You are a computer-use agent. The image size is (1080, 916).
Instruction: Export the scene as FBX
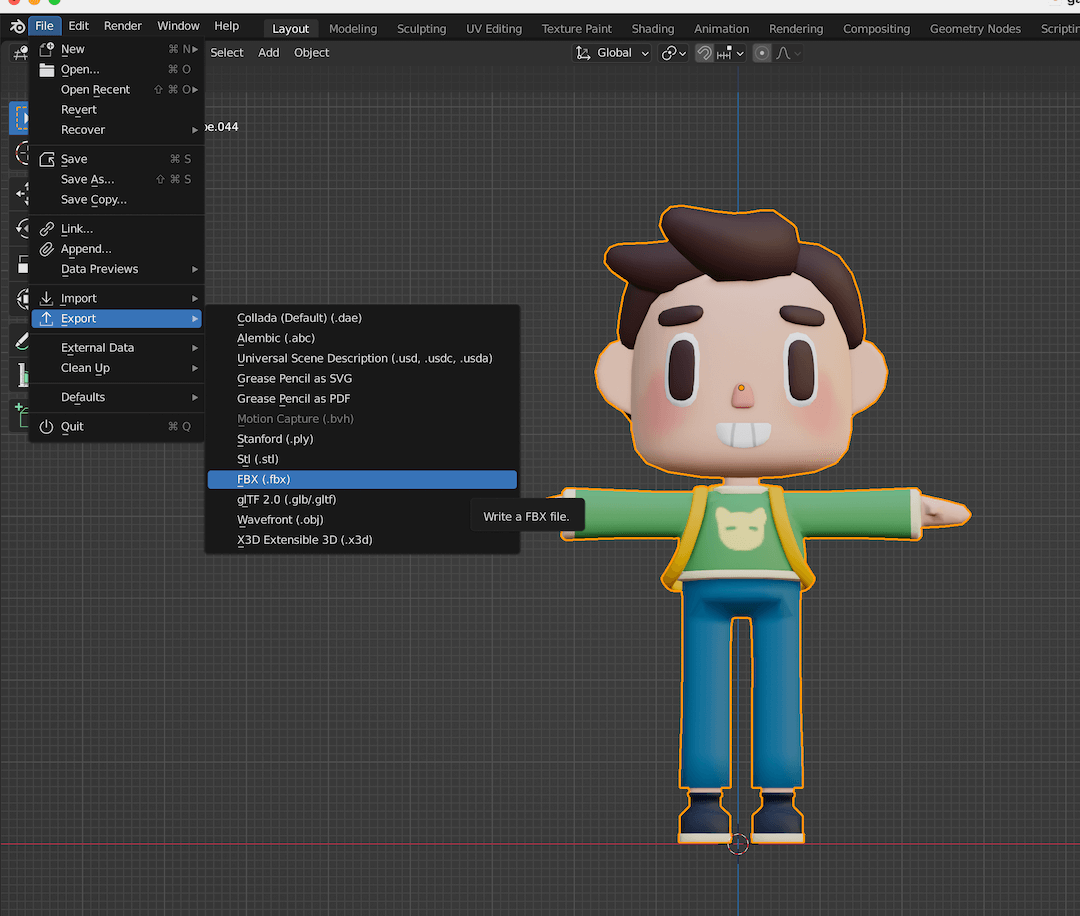coord(264,479)
